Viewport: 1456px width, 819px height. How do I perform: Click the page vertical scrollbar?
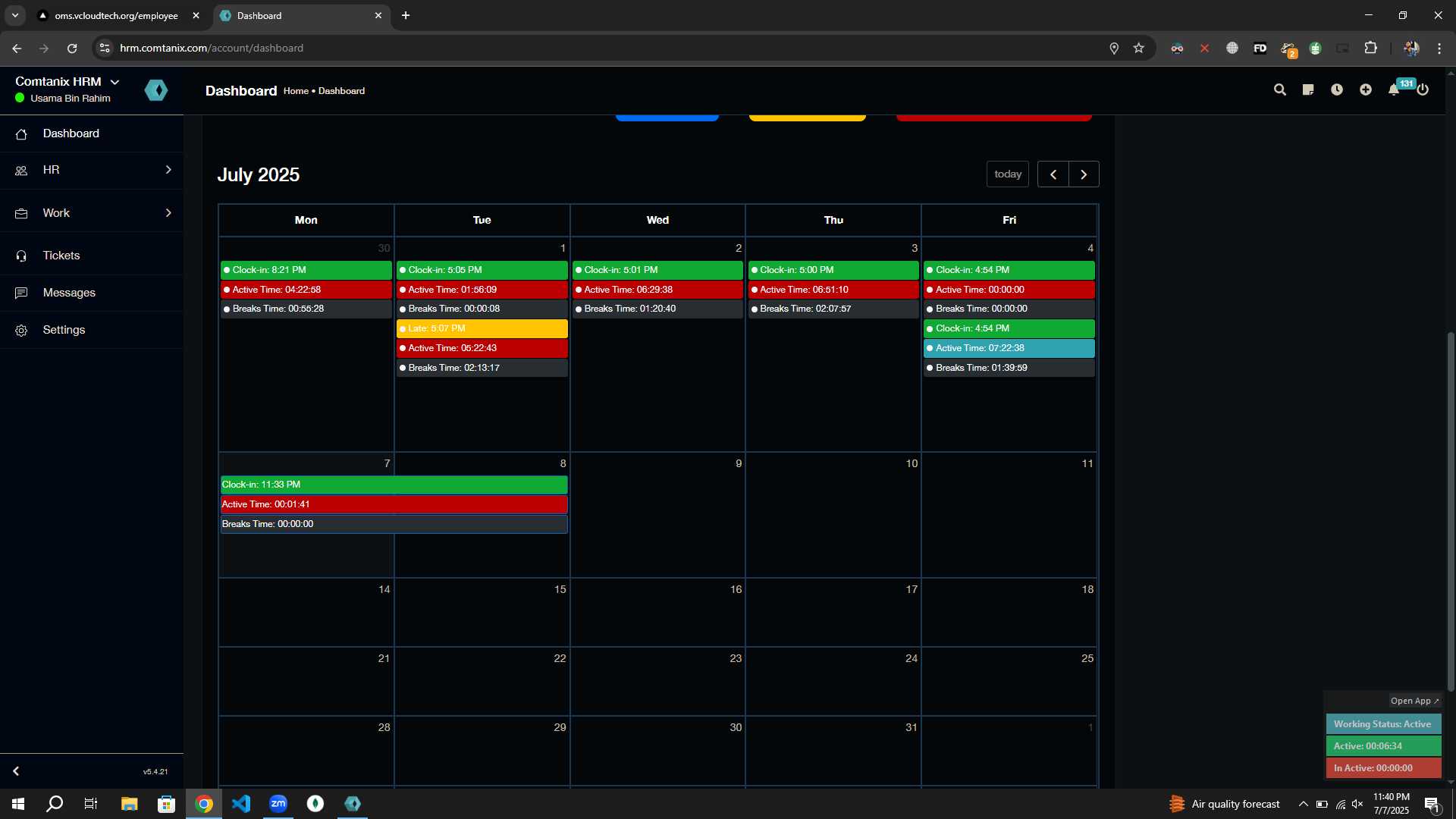1451,511
